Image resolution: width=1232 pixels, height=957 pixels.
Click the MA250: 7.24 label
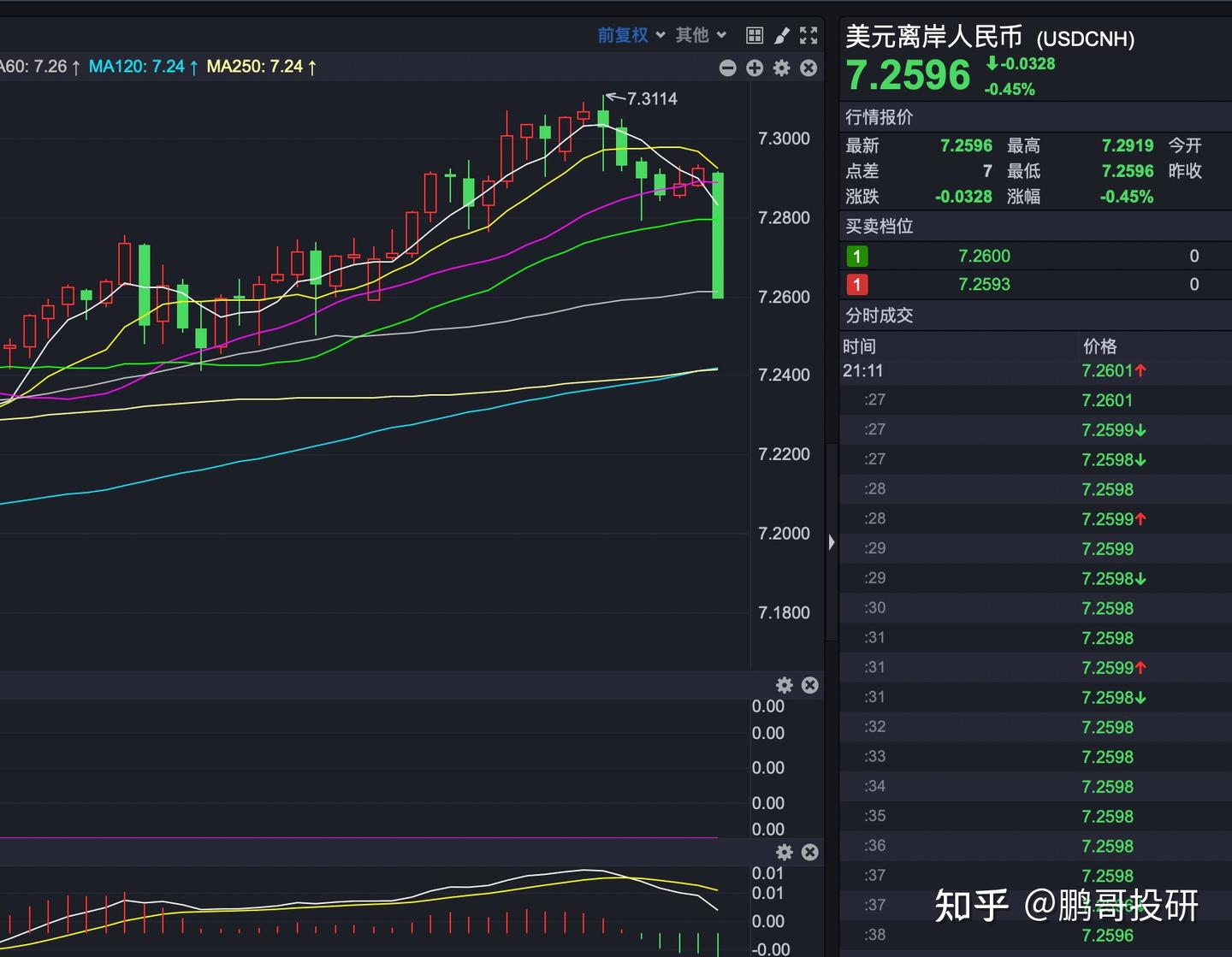point(261,67)
